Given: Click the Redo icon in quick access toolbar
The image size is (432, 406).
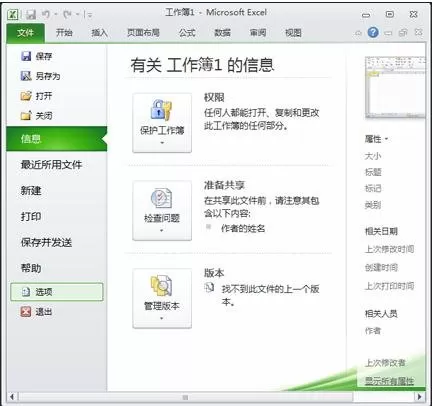Looking at the screenshot, I should pyautogui.click(x=67, y=14).
